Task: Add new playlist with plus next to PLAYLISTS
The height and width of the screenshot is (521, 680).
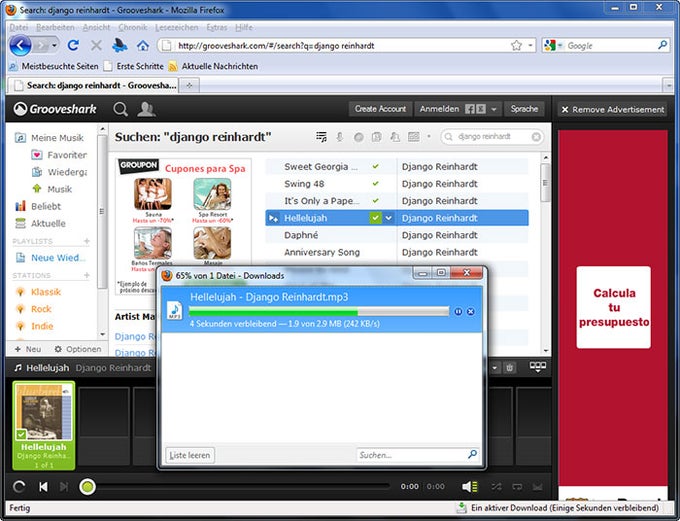Action: click(x=87, y=241)
